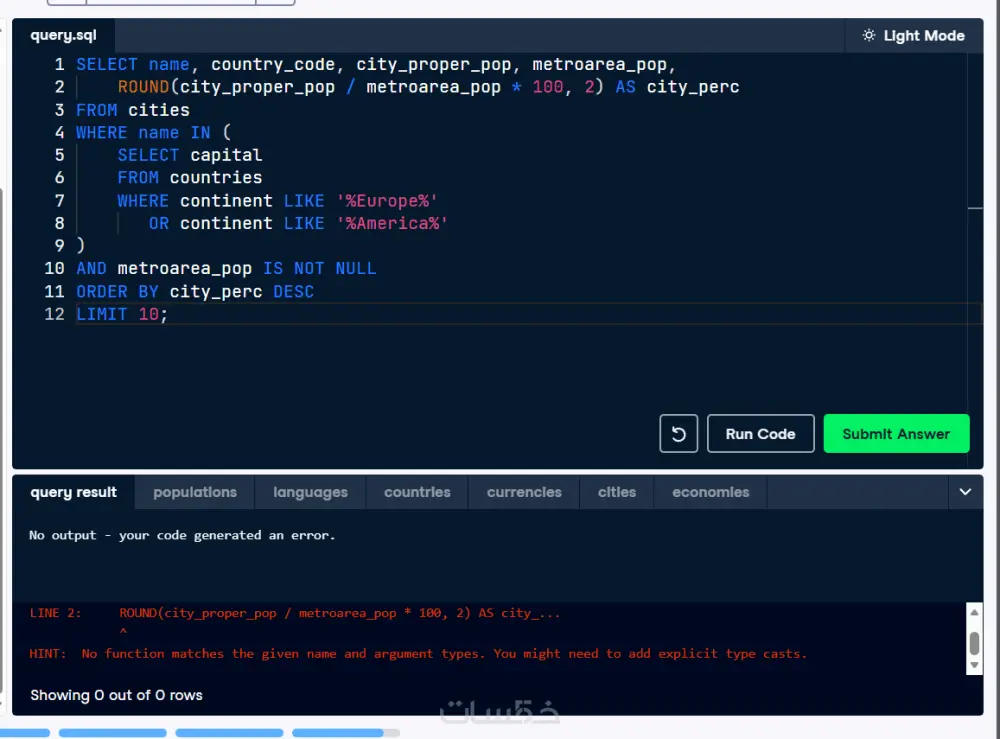The height and width of the screenshot is (739, 1000).
Task: Open the populations table tab
Action: click(195, 492)
